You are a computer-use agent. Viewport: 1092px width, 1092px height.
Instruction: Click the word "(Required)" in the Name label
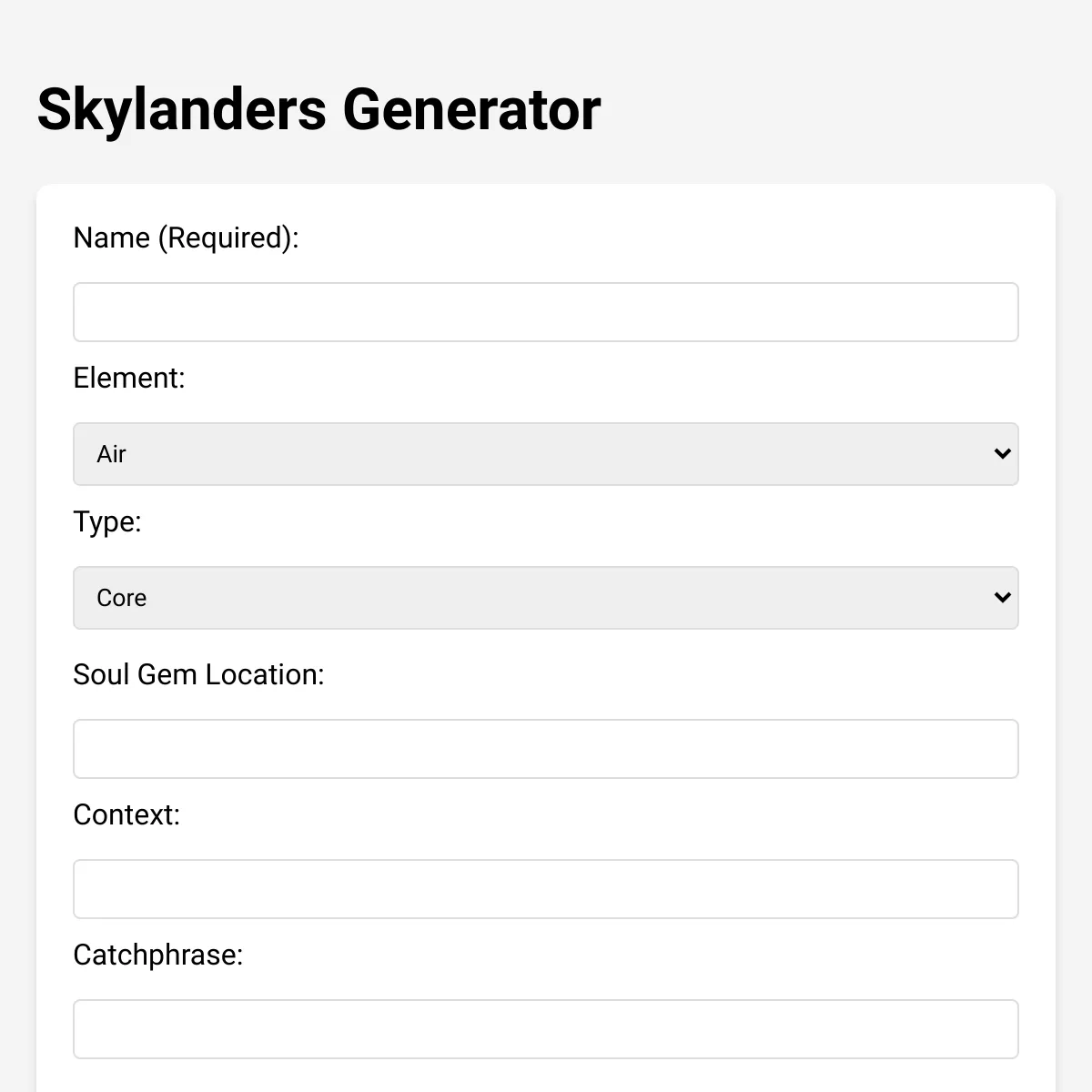227,238
